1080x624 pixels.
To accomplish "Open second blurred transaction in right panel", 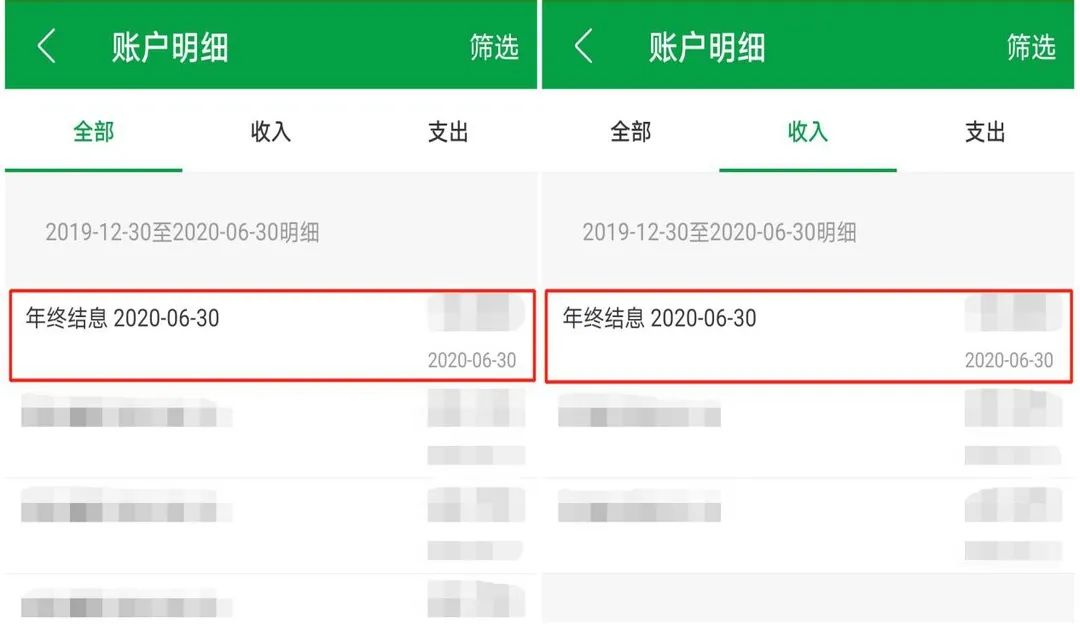I will (808, 430).
